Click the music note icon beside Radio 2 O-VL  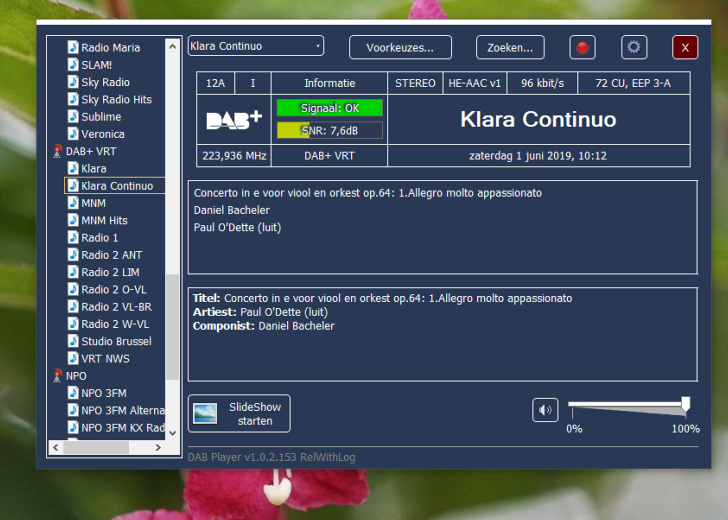73,289
